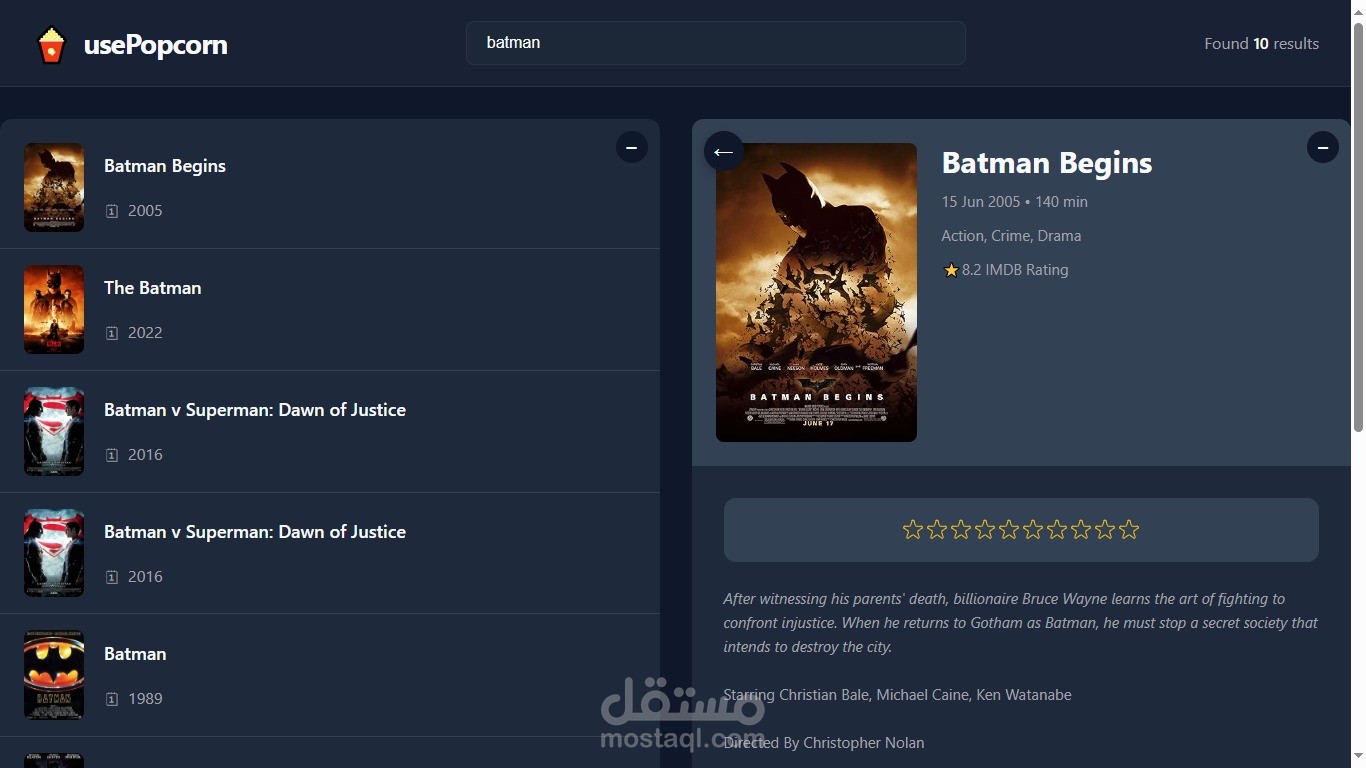Focus the search field containing batman

715,43
